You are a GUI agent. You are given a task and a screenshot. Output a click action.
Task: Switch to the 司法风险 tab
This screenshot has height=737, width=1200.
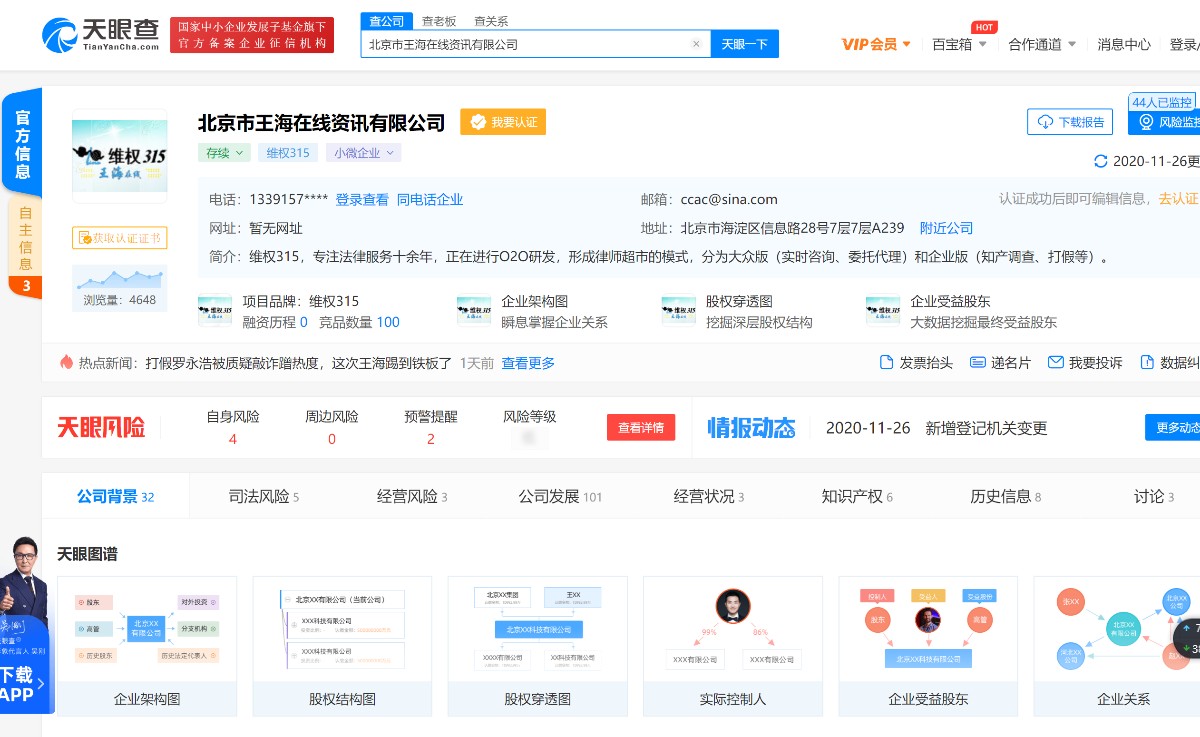pyautogui.click(x=264, y=496)
